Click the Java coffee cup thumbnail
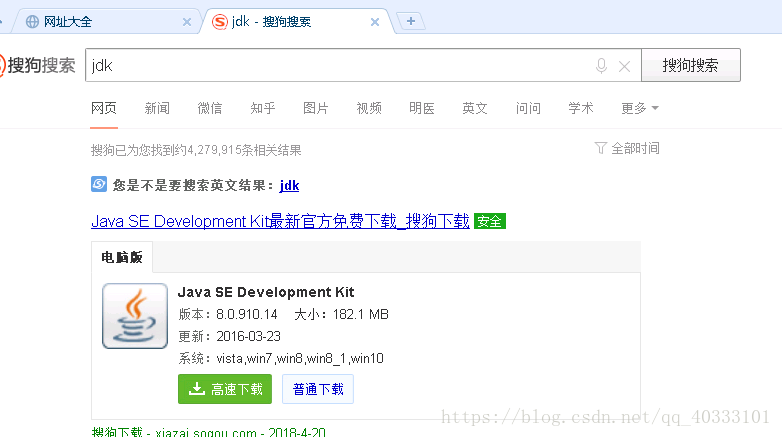This screenshot has width=782, height=437. coord(135,316)
